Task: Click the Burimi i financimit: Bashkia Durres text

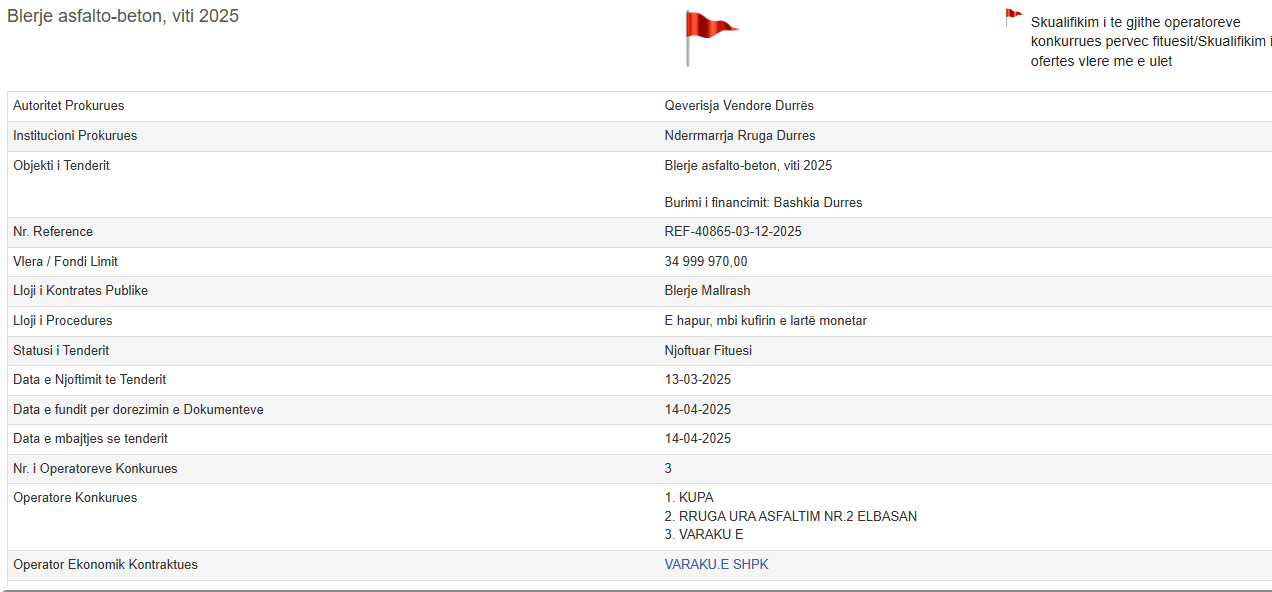Action: [x=763, y=203]
